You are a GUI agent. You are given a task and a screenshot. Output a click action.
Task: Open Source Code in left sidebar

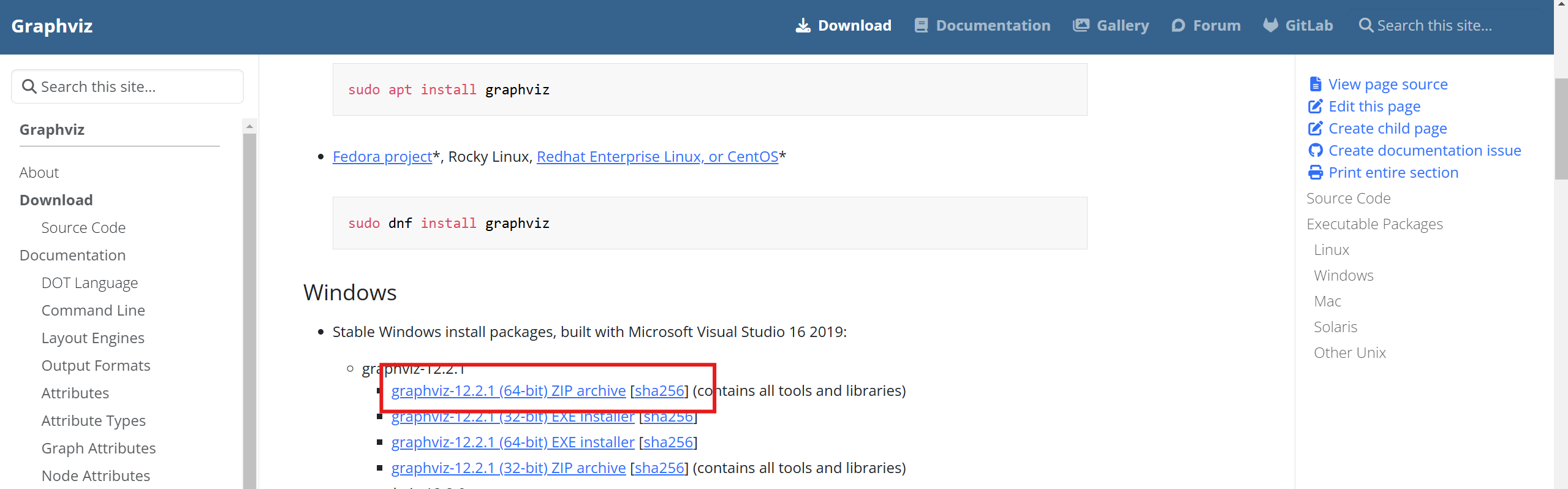[83, 227]
